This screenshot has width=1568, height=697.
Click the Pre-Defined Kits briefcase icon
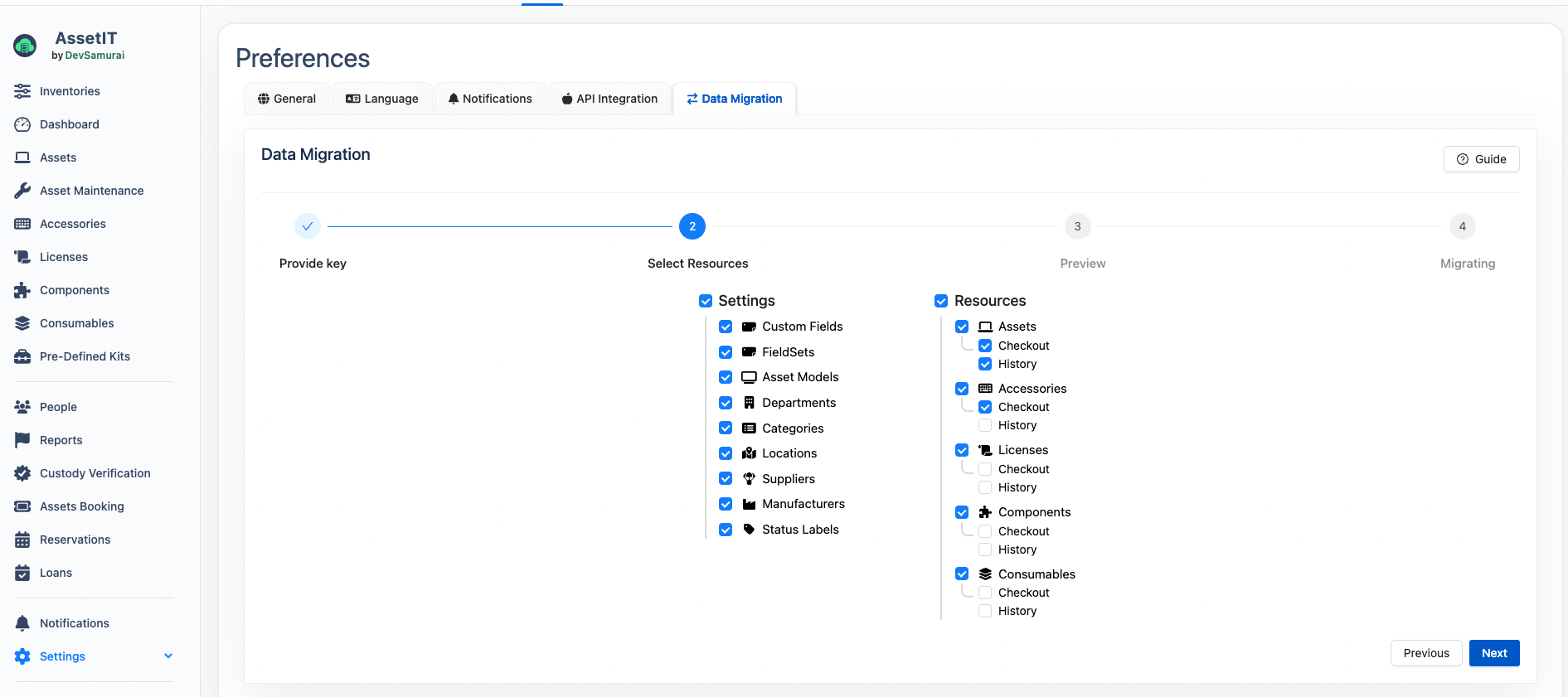[22, 356]
